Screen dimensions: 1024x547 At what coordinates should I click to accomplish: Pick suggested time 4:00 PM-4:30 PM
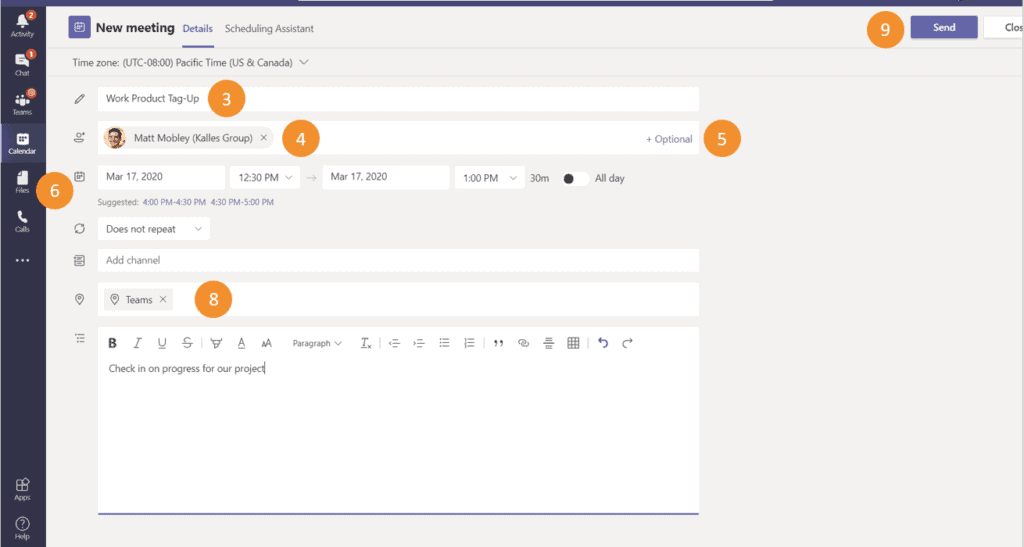(x=174, y=202)
